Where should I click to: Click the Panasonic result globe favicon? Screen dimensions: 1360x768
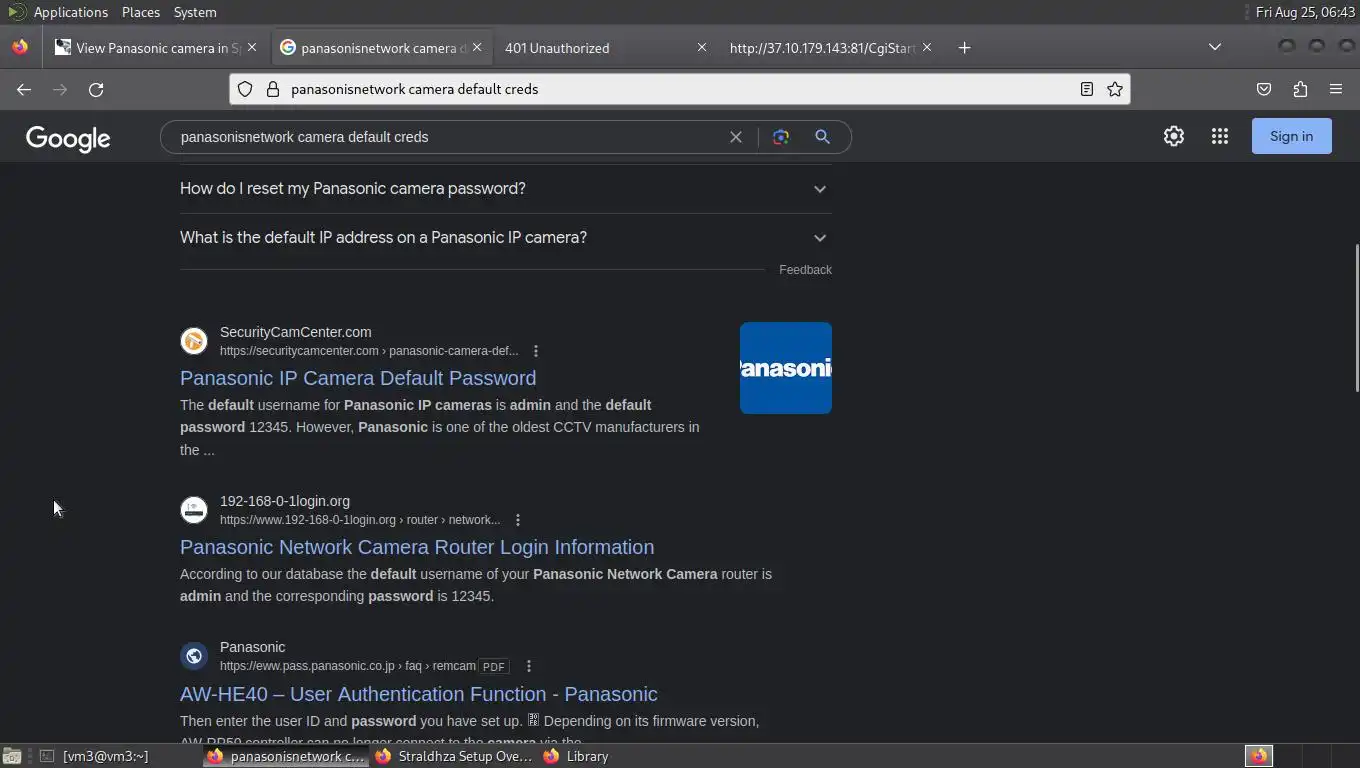click(x=194, y=656)
